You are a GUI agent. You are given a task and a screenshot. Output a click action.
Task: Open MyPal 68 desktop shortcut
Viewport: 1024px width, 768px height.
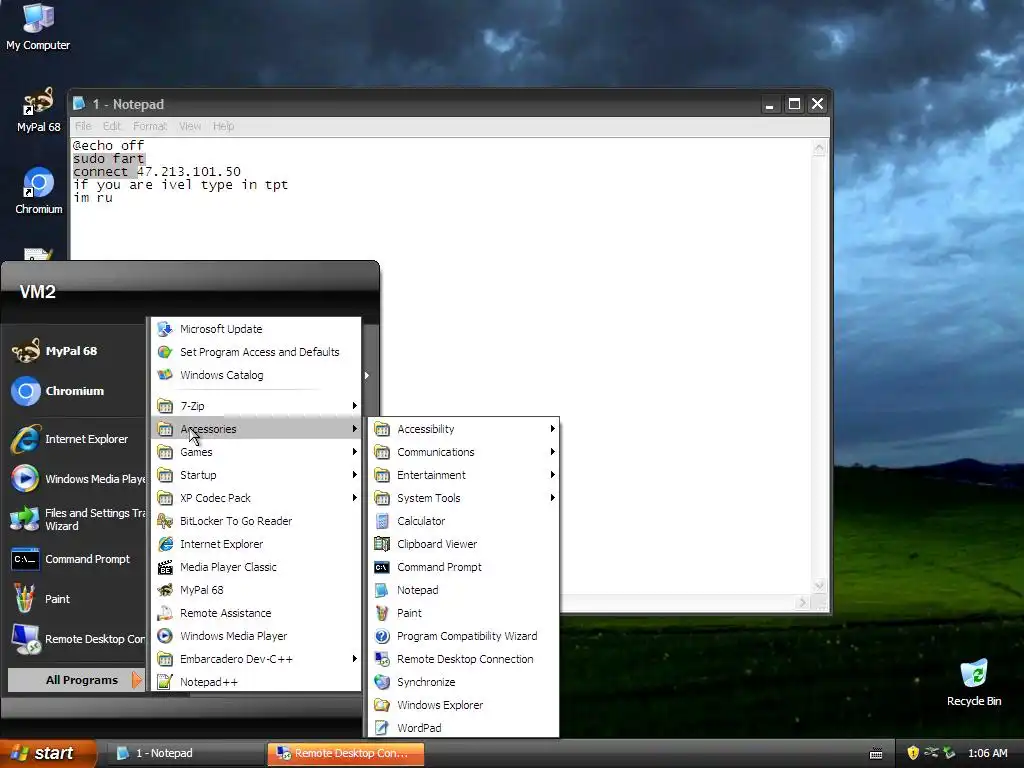(x=38, y=109)
